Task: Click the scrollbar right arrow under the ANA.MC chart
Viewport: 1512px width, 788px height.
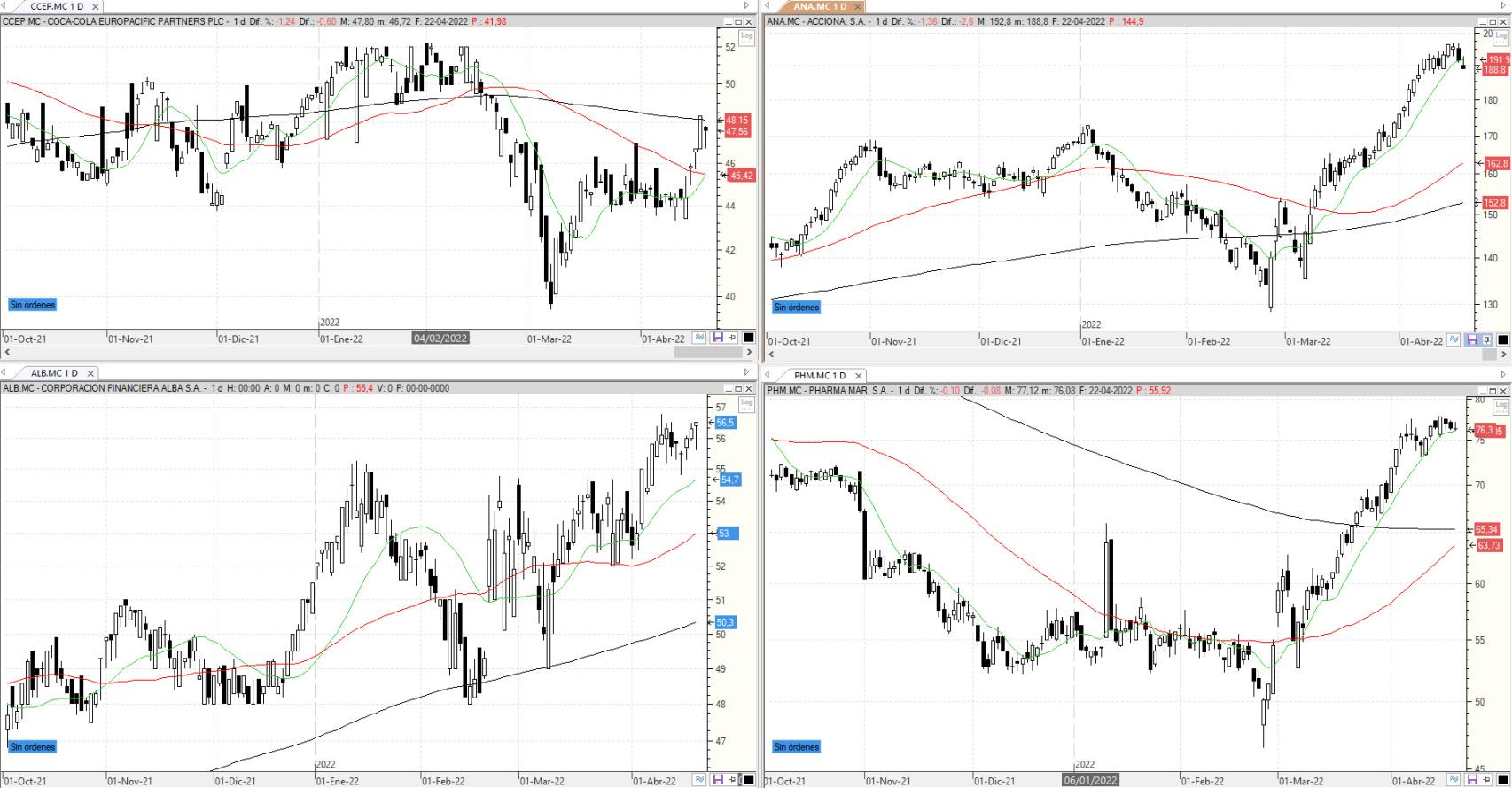Action: (x=1503, y=355)
